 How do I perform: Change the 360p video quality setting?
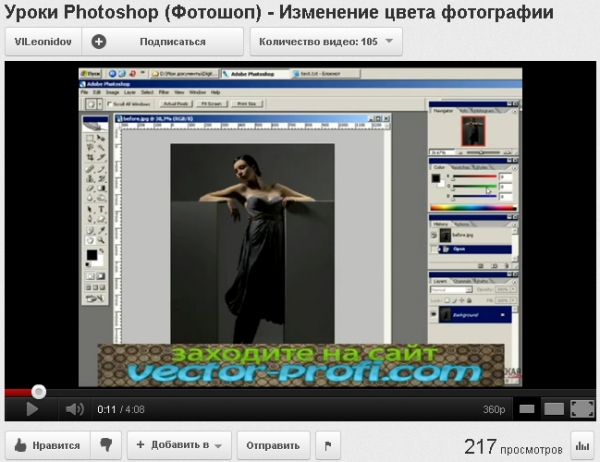[494, 410]
